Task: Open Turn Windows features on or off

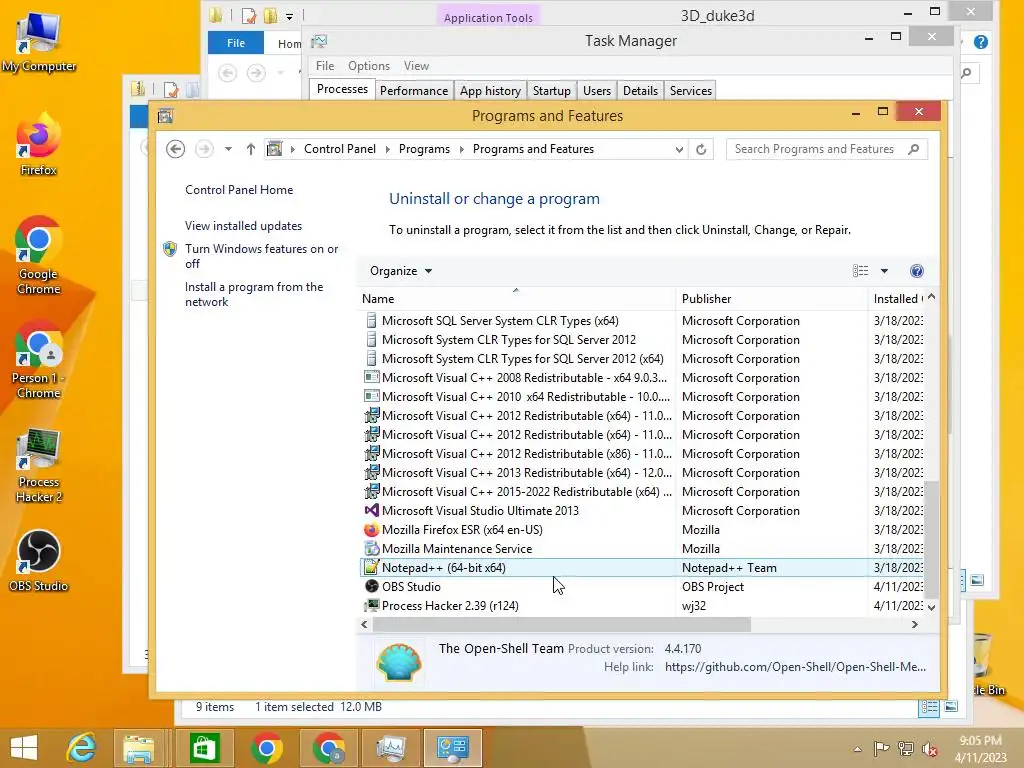Action: pos(261,256)
